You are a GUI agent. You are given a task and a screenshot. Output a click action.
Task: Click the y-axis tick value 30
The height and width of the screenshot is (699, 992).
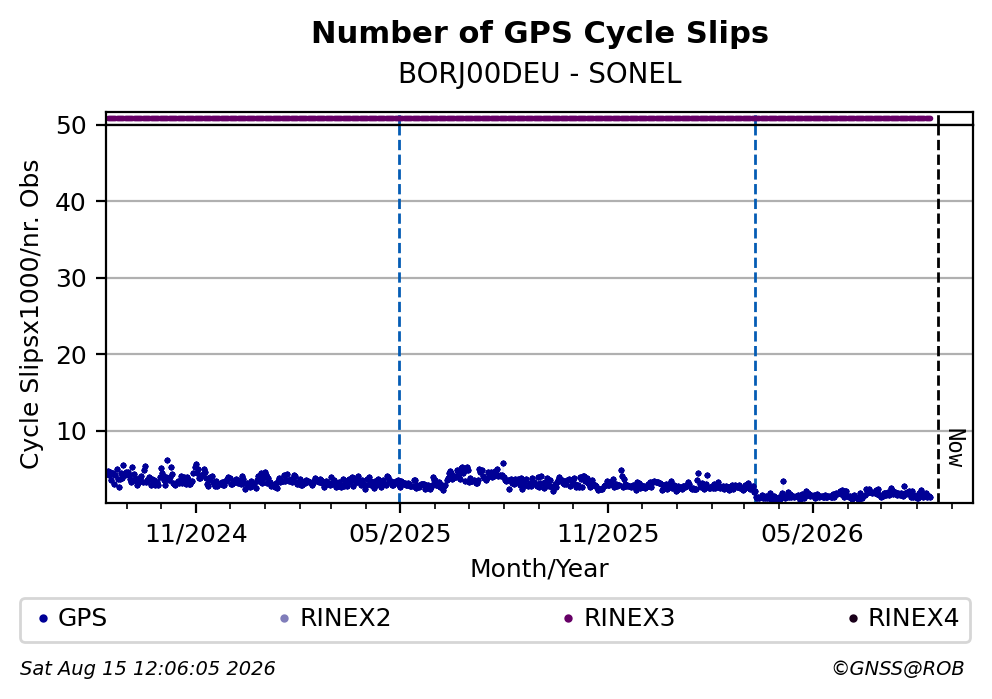click(71, 278)
